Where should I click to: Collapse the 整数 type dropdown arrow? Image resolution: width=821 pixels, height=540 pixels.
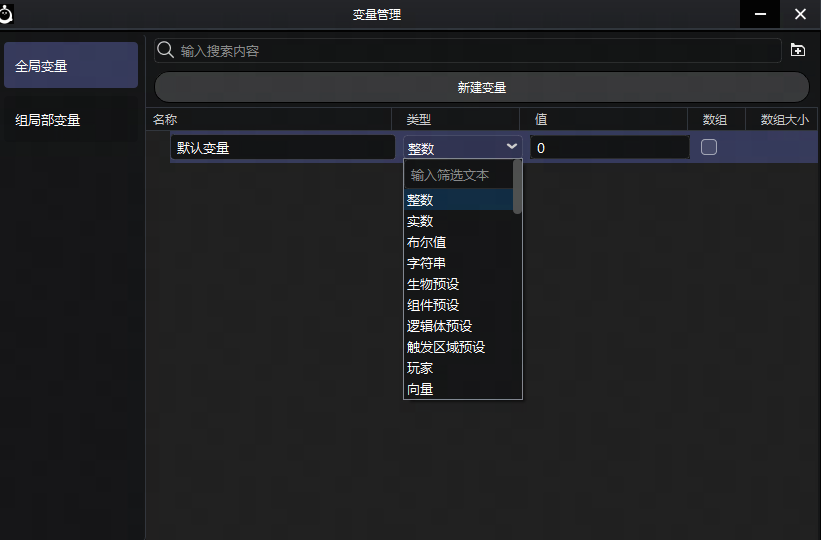[511, 147]
